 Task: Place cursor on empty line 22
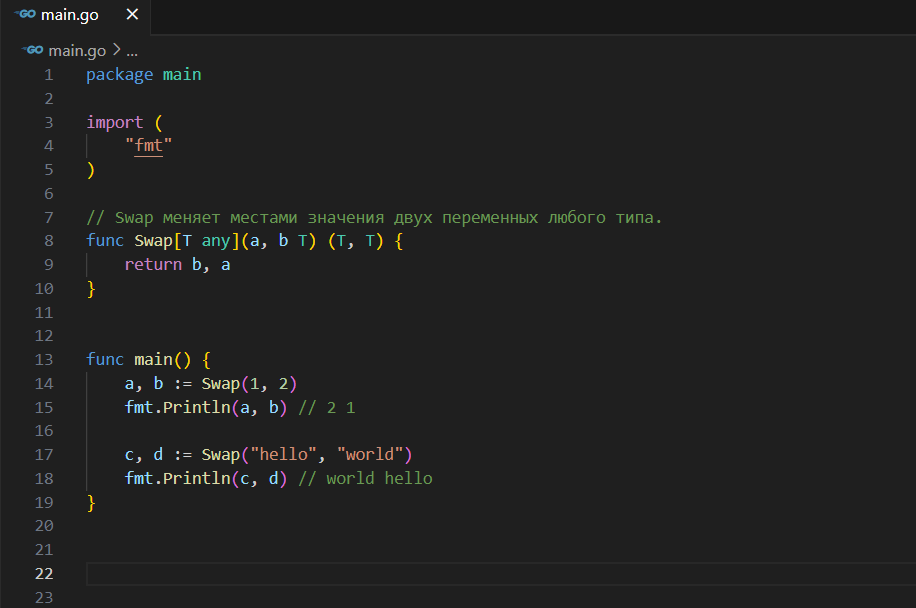click(501, 574)
